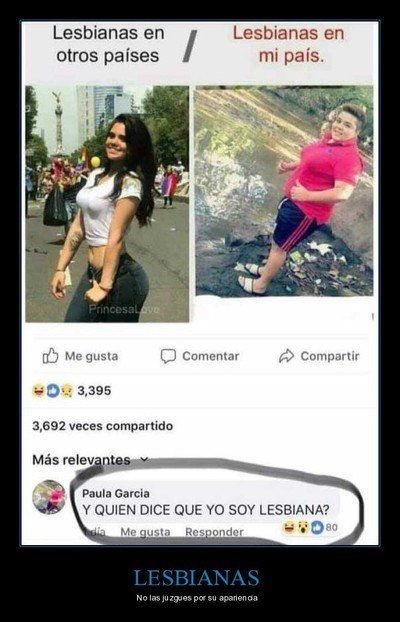Like Paula Garcia's comment with Me gusta
Image resolution: width=400 pixels, height=622 pixels.
(x=145, y=532)
